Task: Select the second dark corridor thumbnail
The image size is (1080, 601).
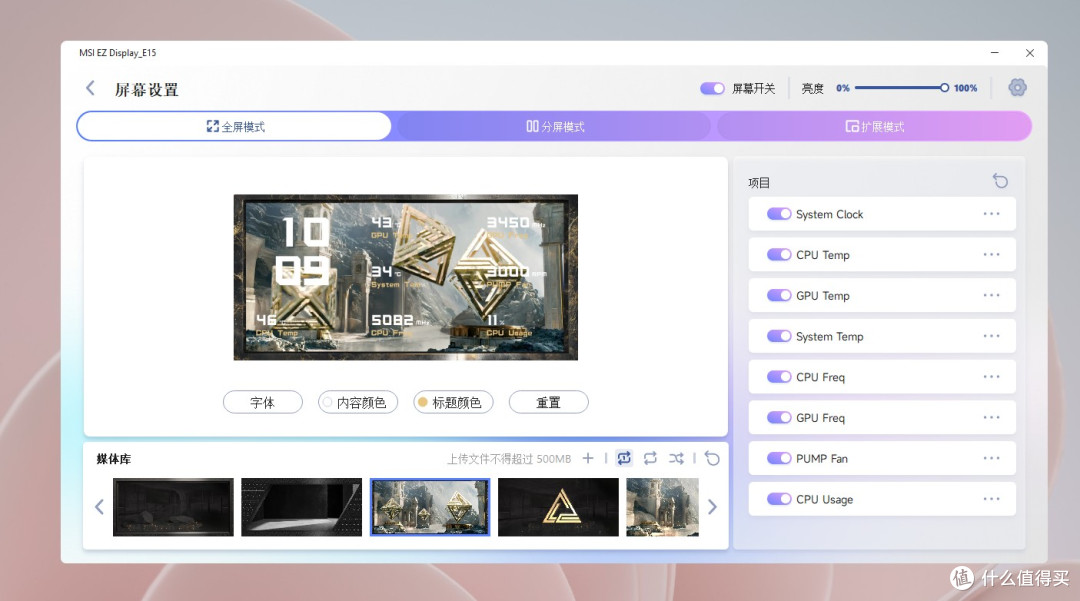Action: [302, 507]
